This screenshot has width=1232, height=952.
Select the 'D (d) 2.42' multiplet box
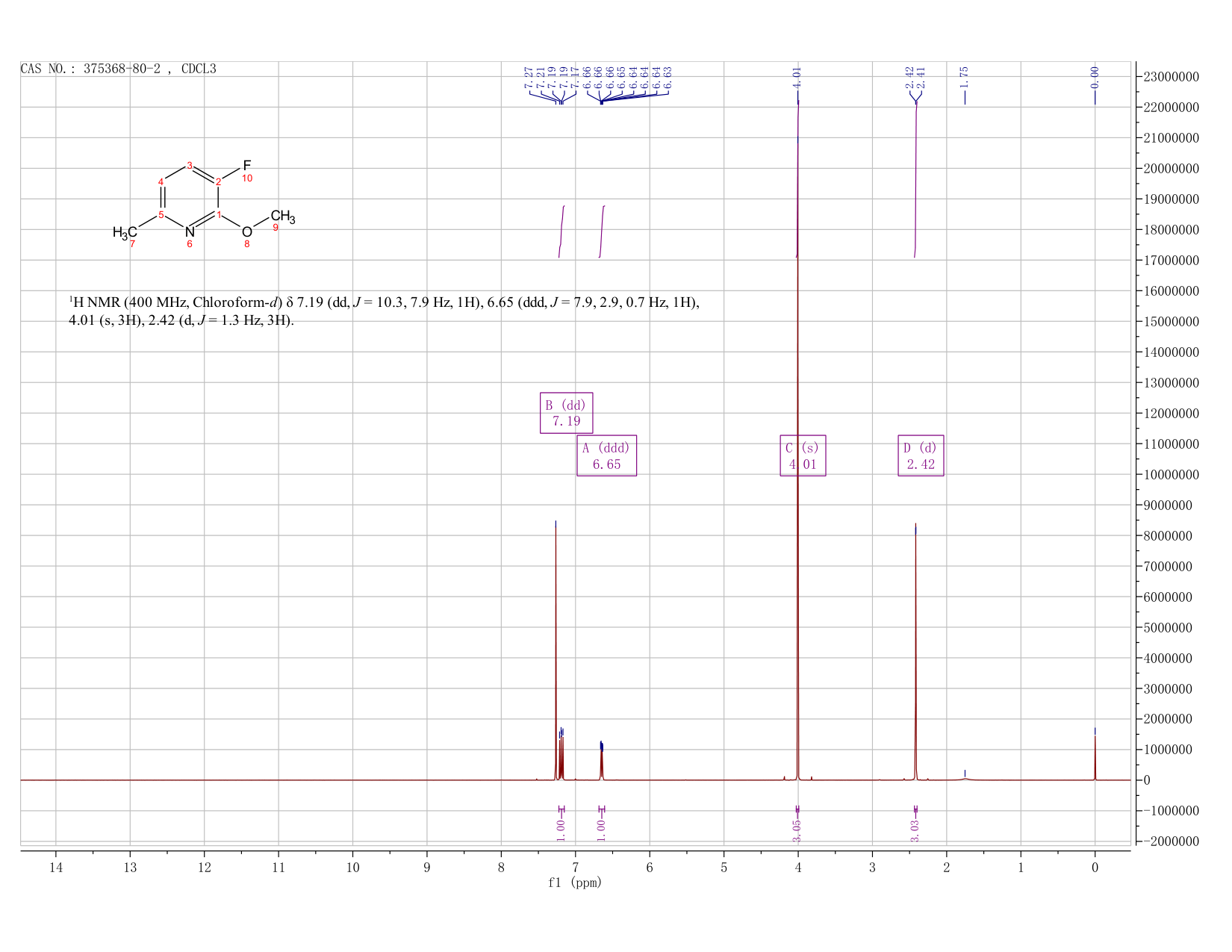[921, 455]
